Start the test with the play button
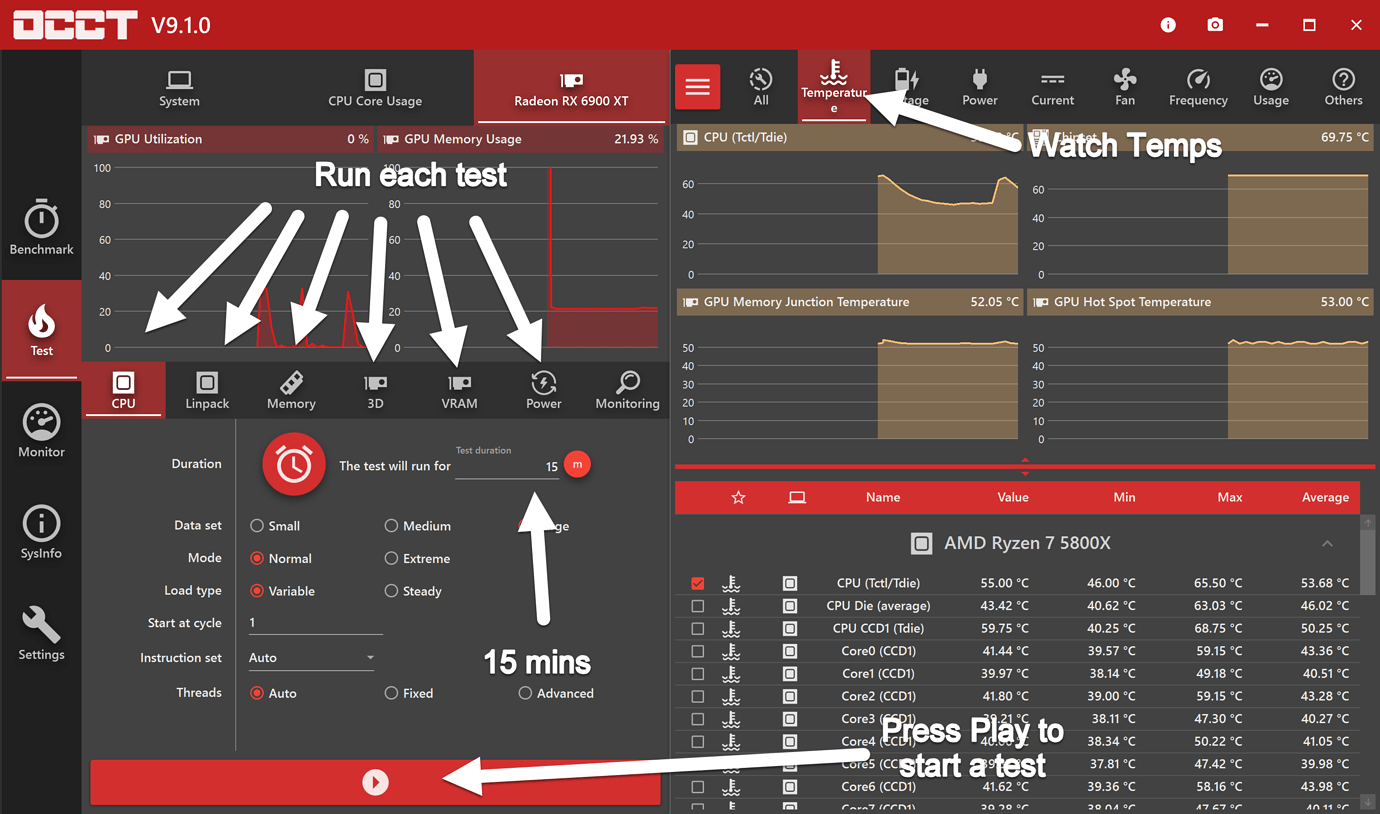 point(375,782)
